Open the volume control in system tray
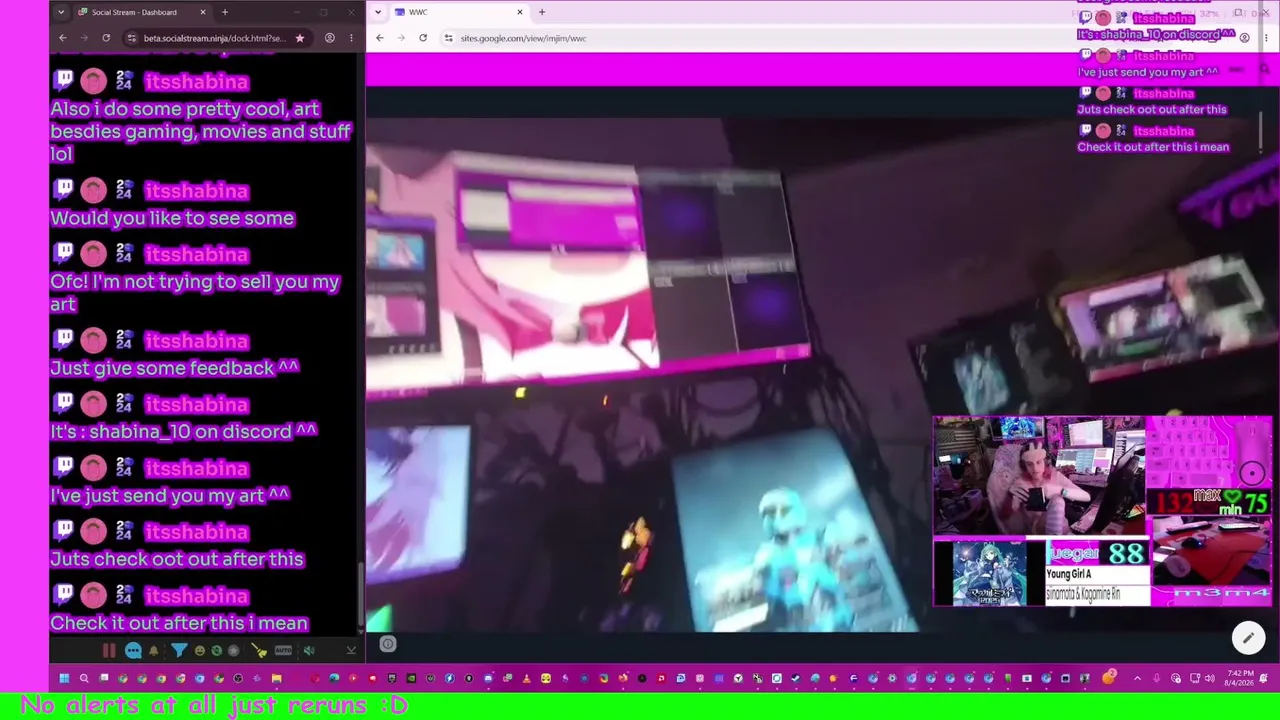This screenshot has width=1280, height=720. click(x=1209, y=679)
